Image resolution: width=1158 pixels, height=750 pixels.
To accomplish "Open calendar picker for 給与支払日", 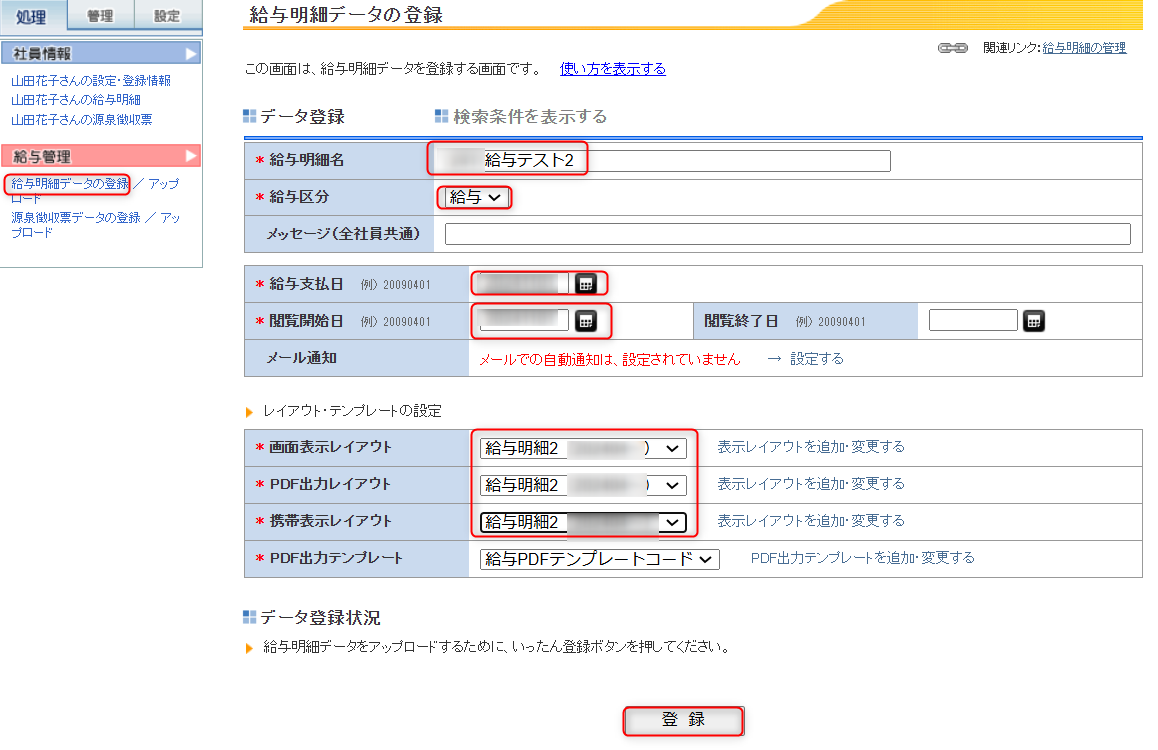I will (586, 283).
